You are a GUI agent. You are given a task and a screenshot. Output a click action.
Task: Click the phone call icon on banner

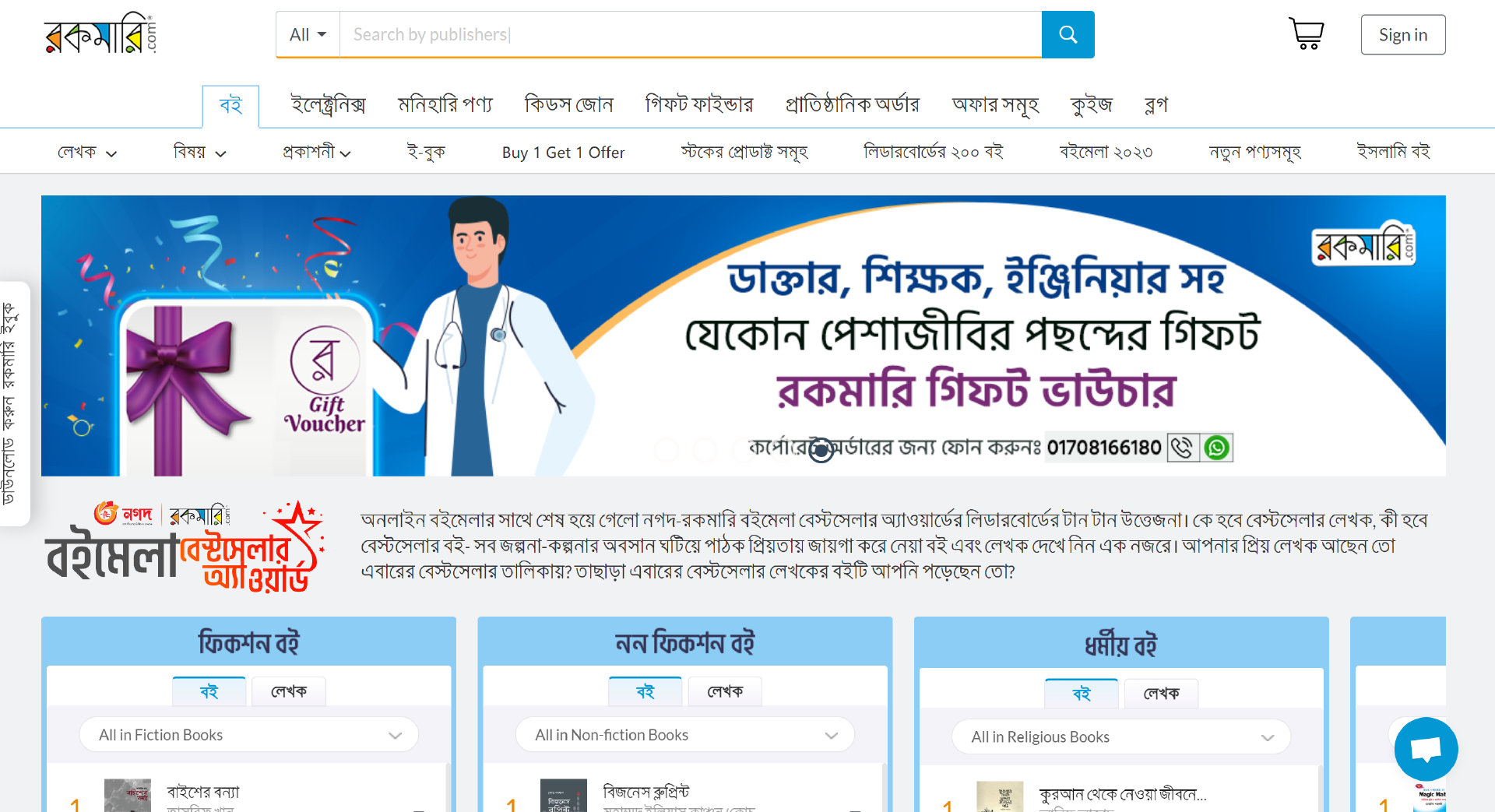pyautogui.click(x=1182, y=448)
